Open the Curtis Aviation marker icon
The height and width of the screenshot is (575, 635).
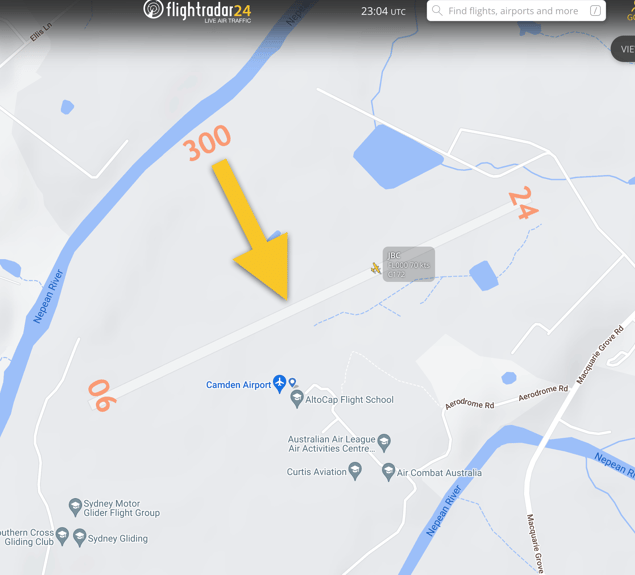pyautogui.click(x=355, y=471)
